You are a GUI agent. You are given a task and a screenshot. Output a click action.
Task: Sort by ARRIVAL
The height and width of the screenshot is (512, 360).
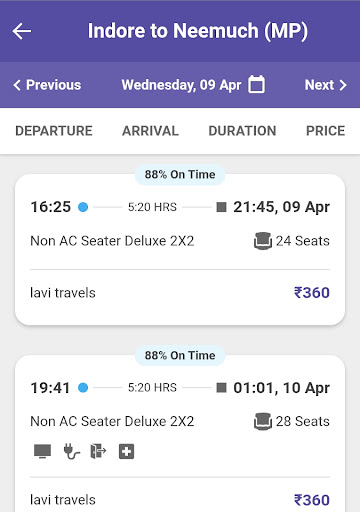(x=150, y=131)
